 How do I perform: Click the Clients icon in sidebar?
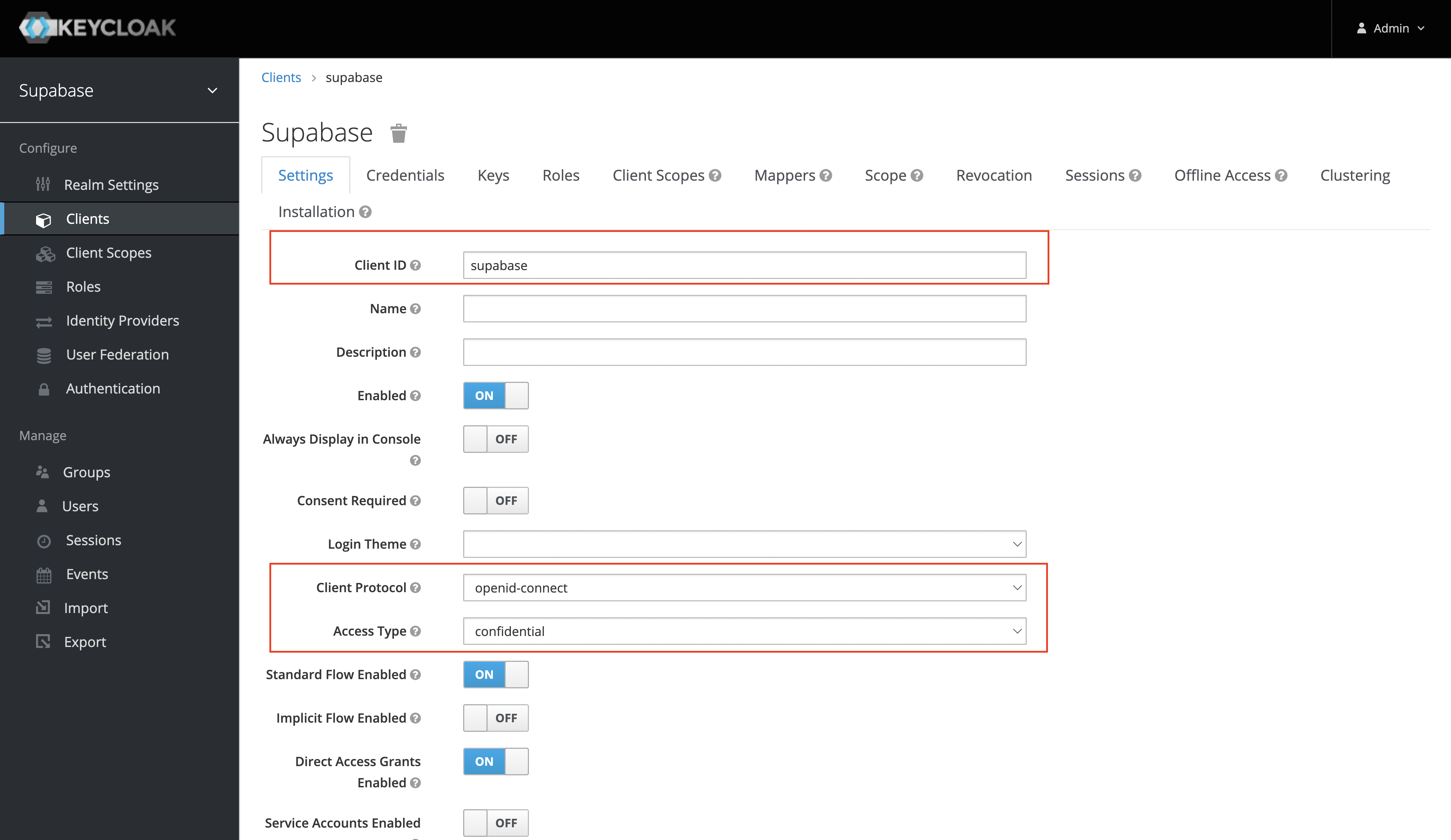tap(43, 218)
